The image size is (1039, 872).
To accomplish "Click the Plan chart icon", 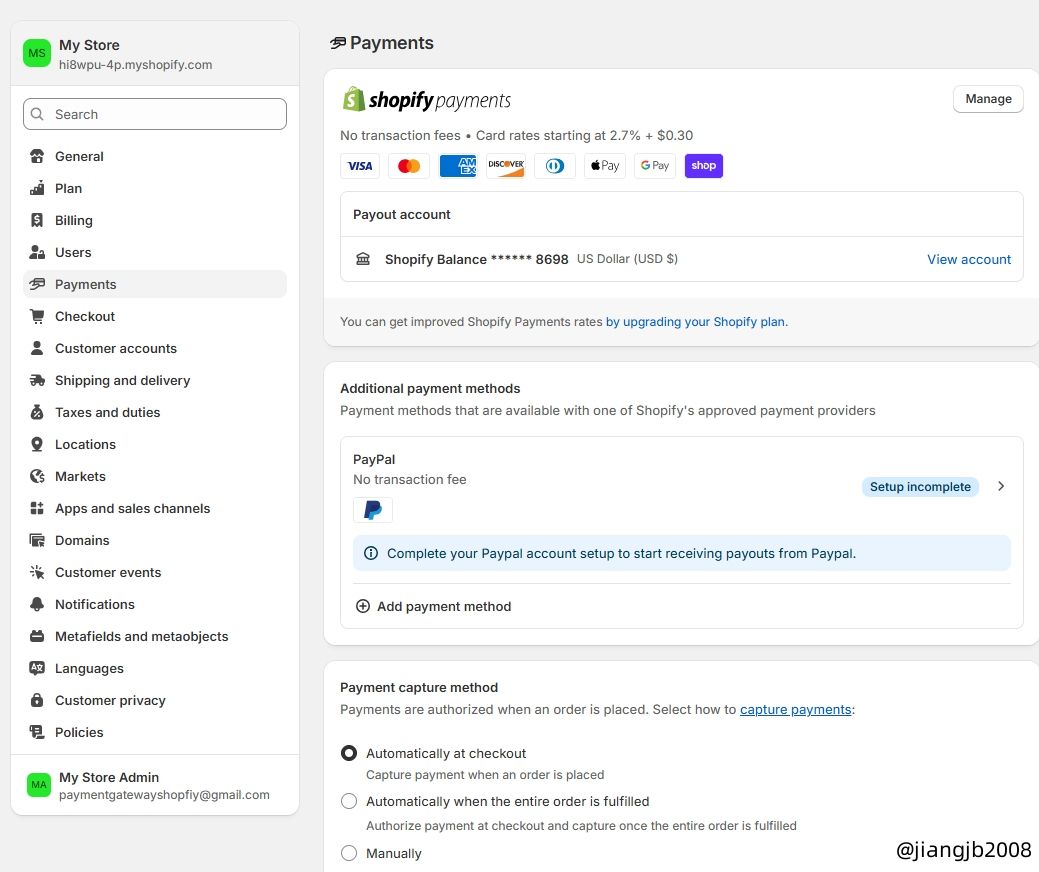I will (x=37, y=188).
